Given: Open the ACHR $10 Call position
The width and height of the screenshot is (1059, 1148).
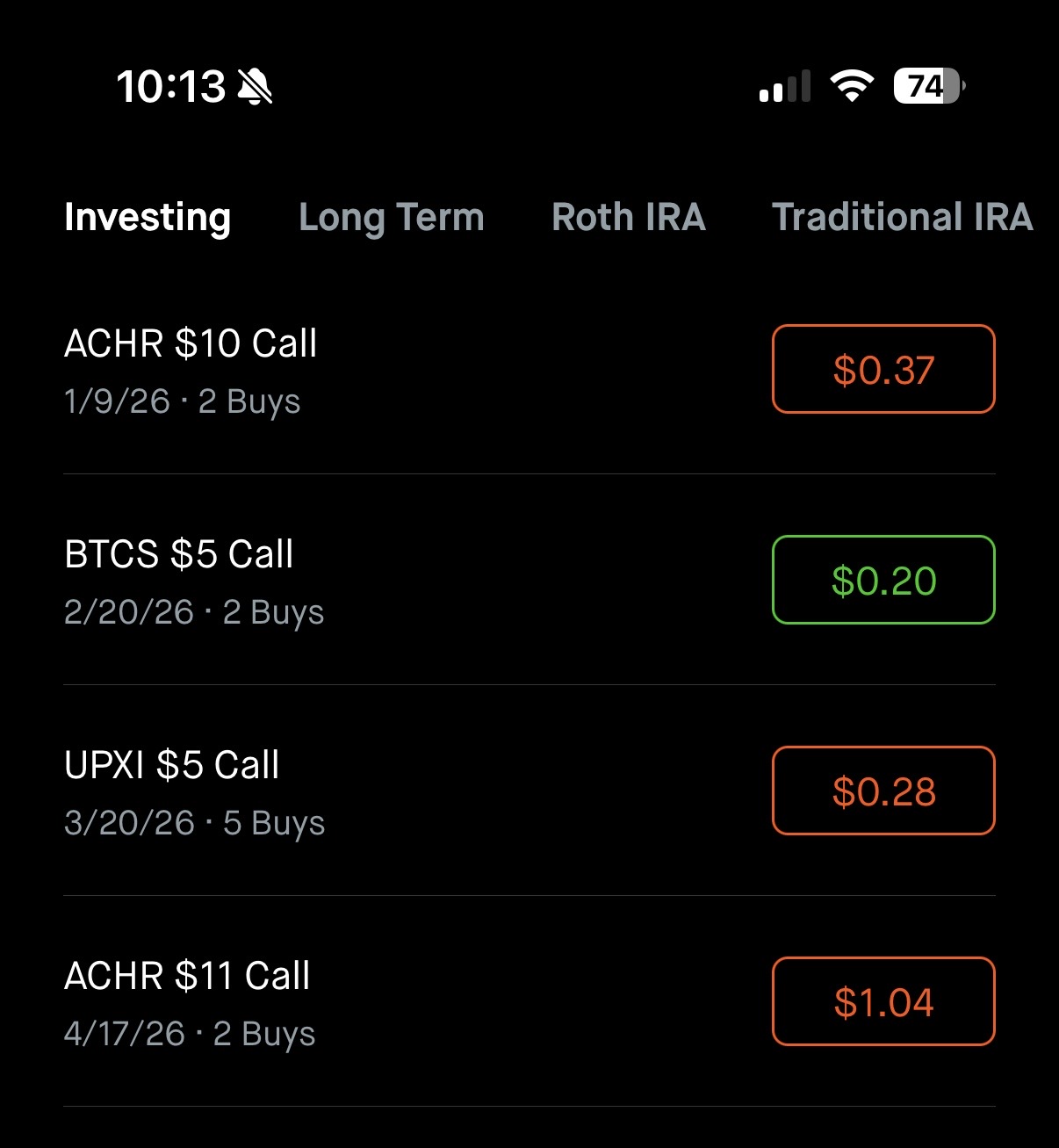Looking at the screenshot, I should pos(191,343).
